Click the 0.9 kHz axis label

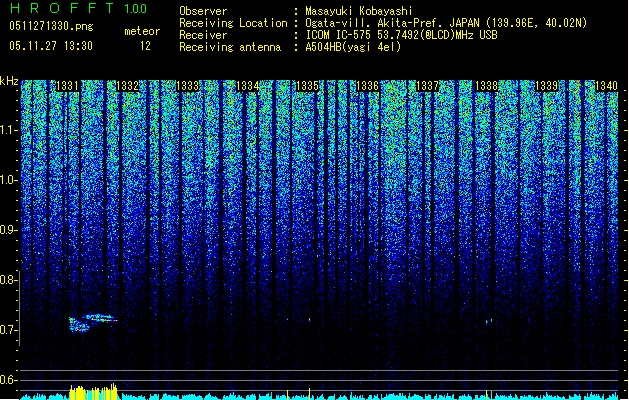pyautogui.click(x=9, y=230)
